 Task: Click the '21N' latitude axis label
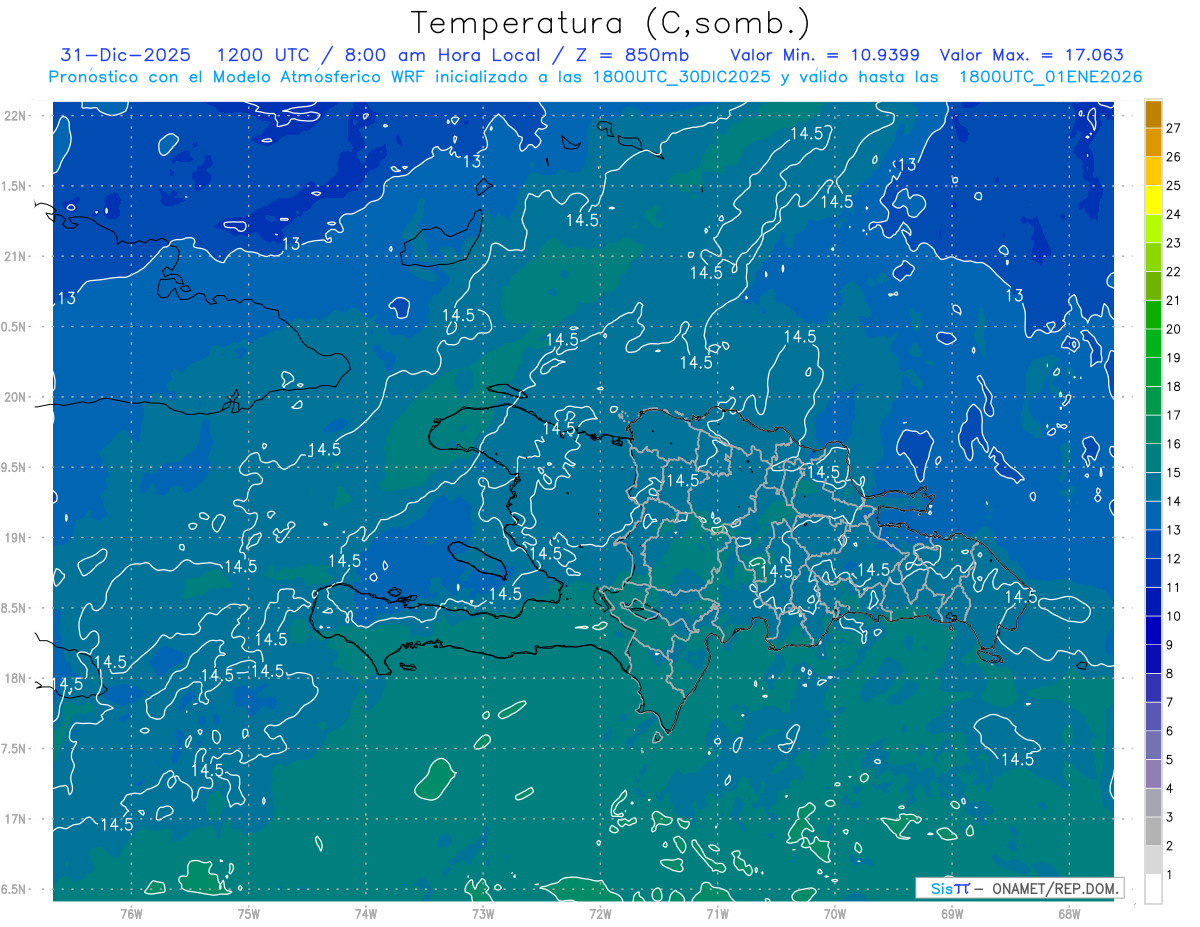pyautogui.click(x=17, y=256)
